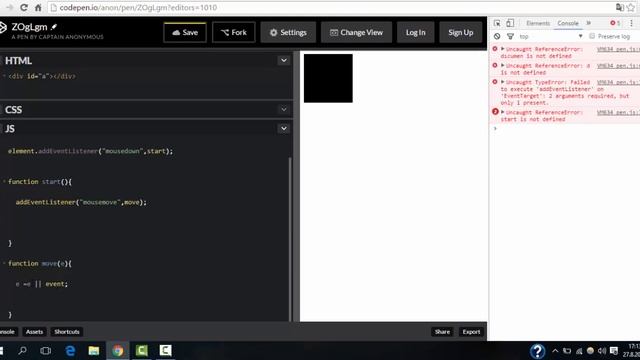Collapse the HTML editor with its chevron
640x360 pixels.
(x=284, y=60)
